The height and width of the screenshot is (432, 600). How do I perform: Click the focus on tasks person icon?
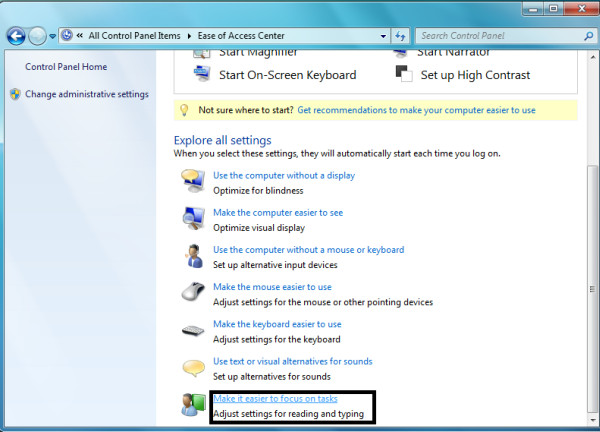(194, 404)
